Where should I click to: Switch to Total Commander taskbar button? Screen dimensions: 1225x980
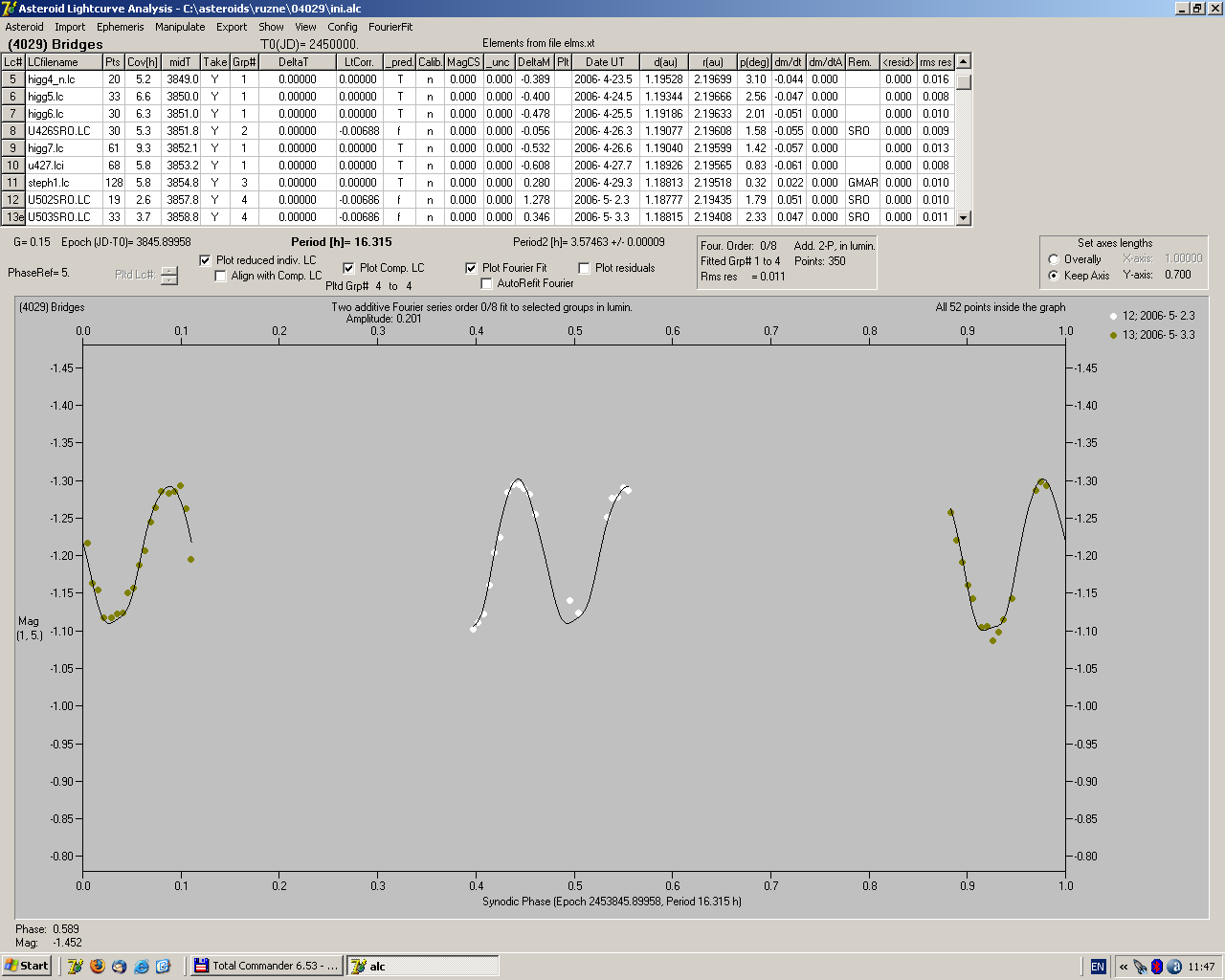[266, 966]
